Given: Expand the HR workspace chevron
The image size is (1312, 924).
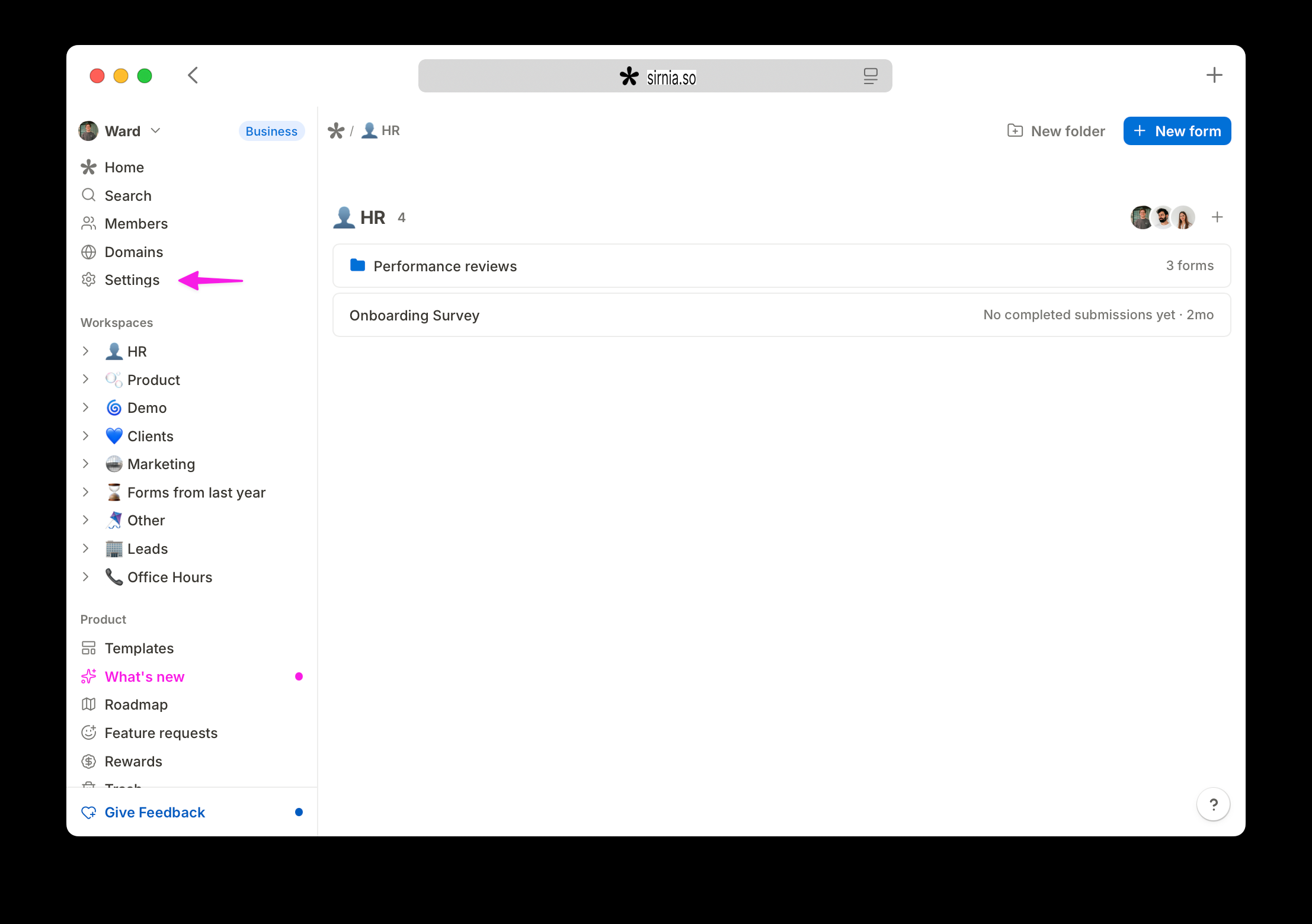Looking at the screenshot, I should click(x=85, y=351).
